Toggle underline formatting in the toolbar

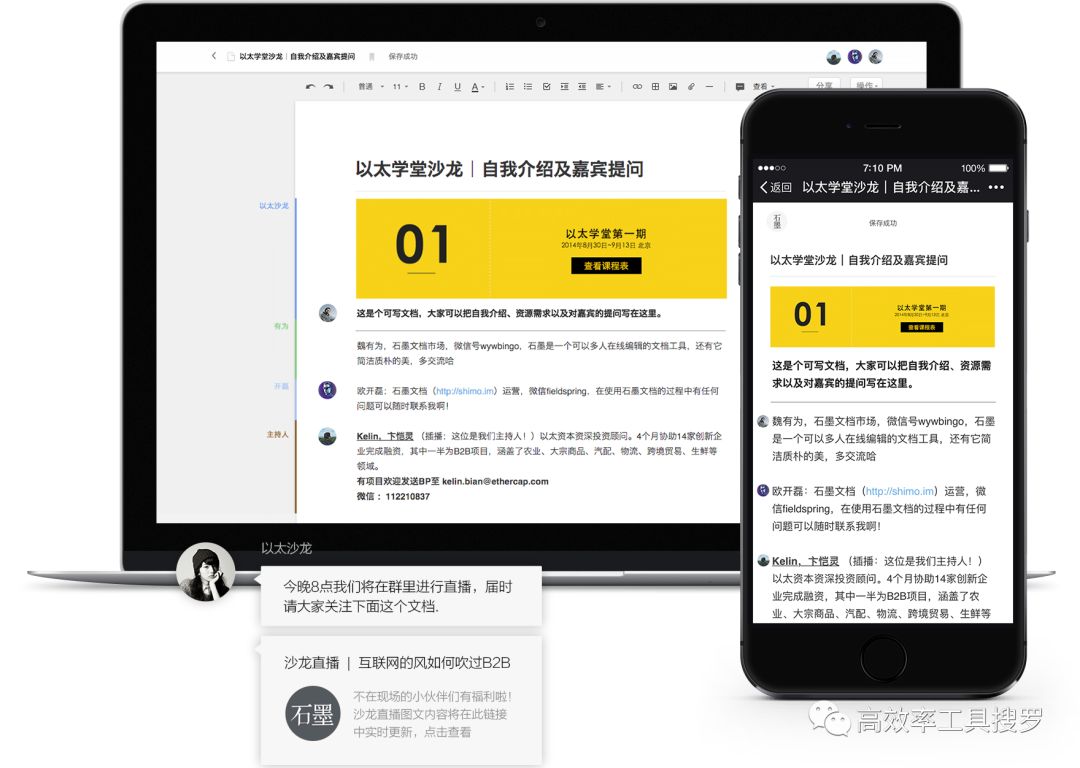pyautogui.click(x=457, y=87)
